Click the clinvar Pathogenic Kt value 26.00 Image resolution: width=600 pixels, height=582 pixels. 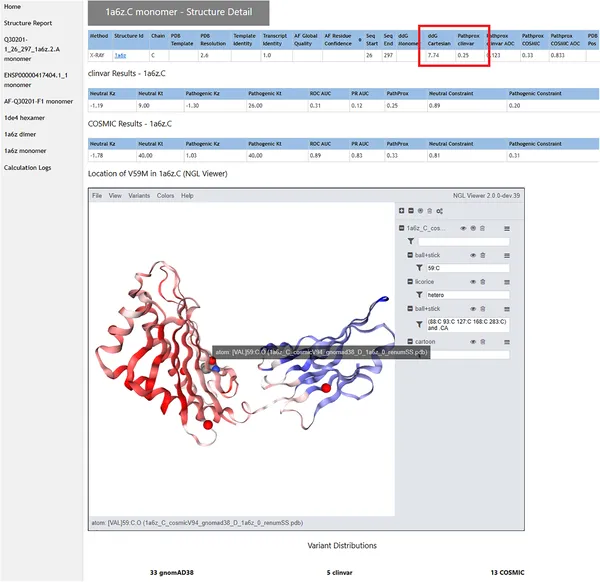(255, 106)
